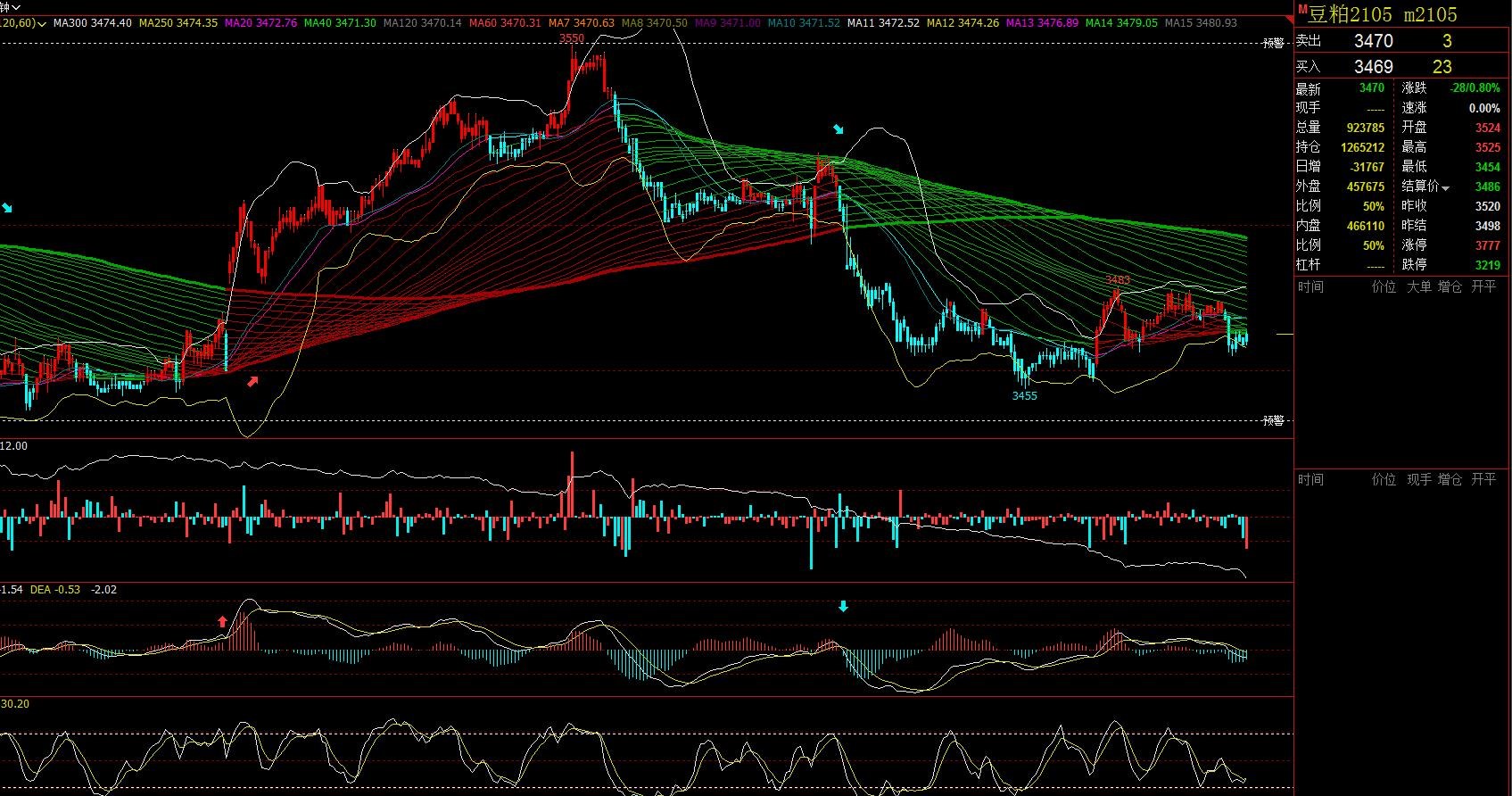Image resolution: width=1512 pixels, height=796 pixels.
Task: Click the 内盘 466110 value
Action: [1365, 226]
